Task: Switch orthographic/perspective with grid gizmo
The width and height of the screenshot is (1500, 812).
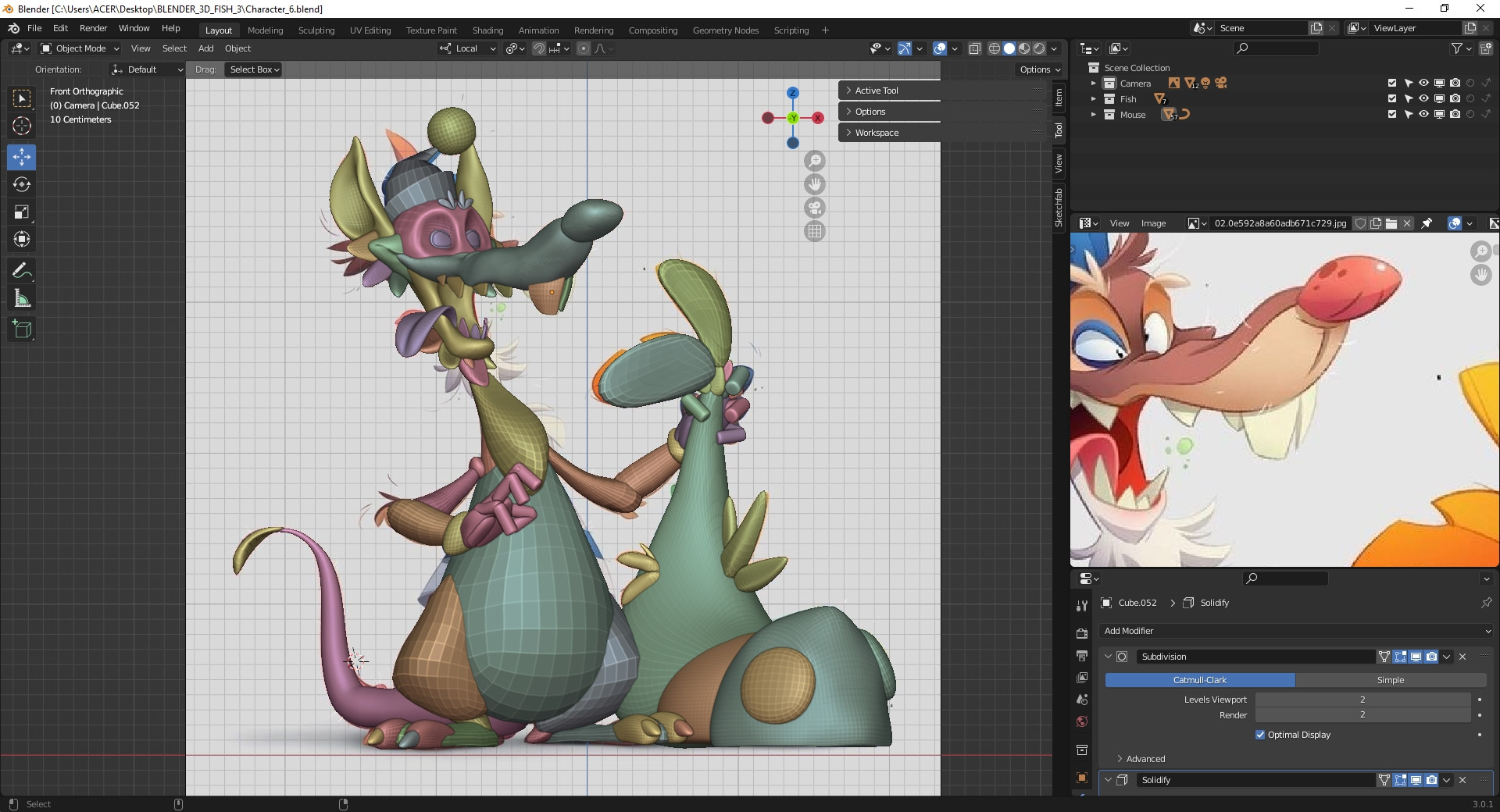Action: (815, 231)
